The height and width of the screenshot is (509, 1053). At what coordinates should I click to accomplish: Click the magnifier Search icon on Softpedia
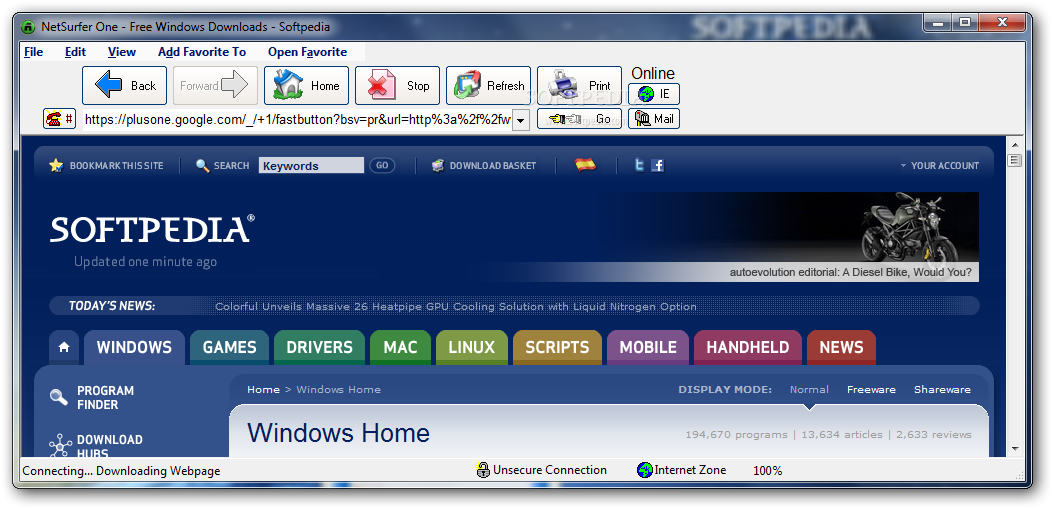coord(202,165)
